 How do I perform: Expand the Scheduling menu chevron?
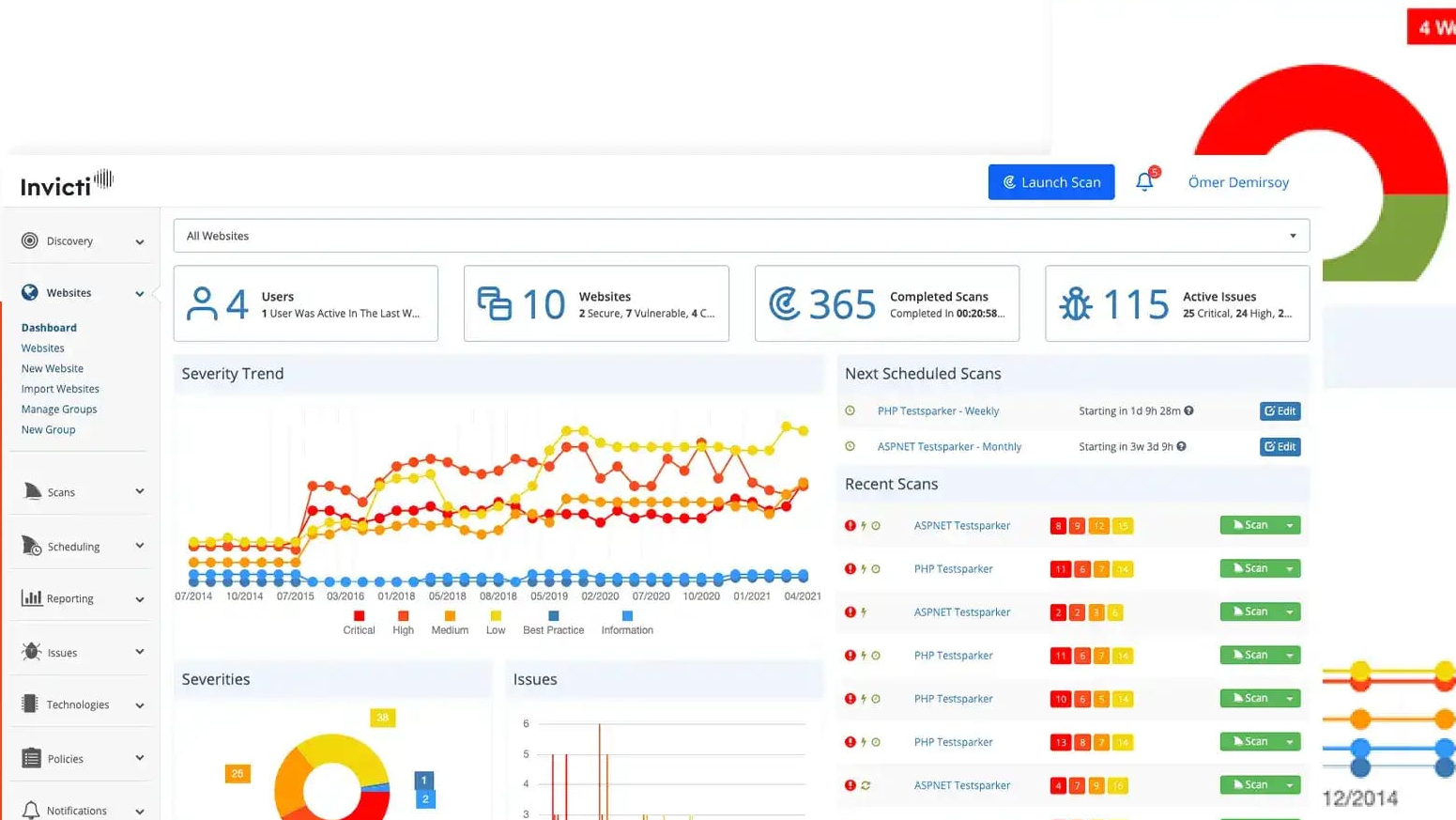tap(140, 546)
